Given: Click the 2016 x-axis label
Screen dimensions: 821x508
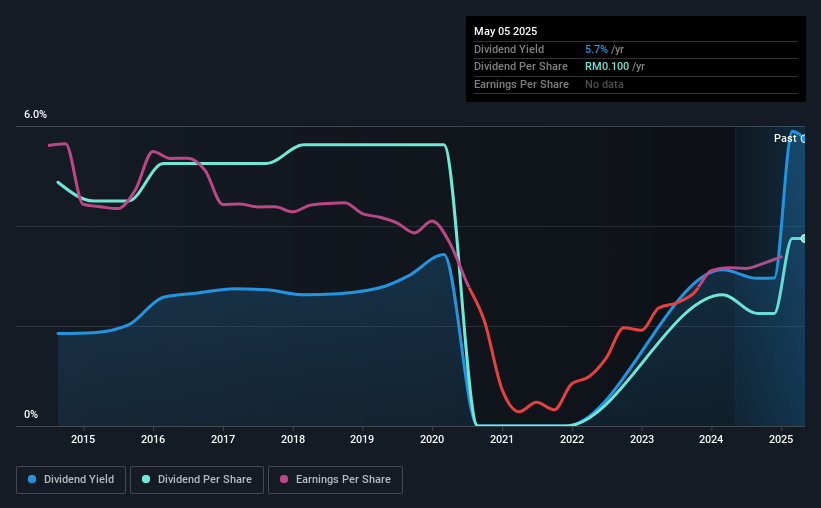Looking at the screenshot, I should (153, 439).
